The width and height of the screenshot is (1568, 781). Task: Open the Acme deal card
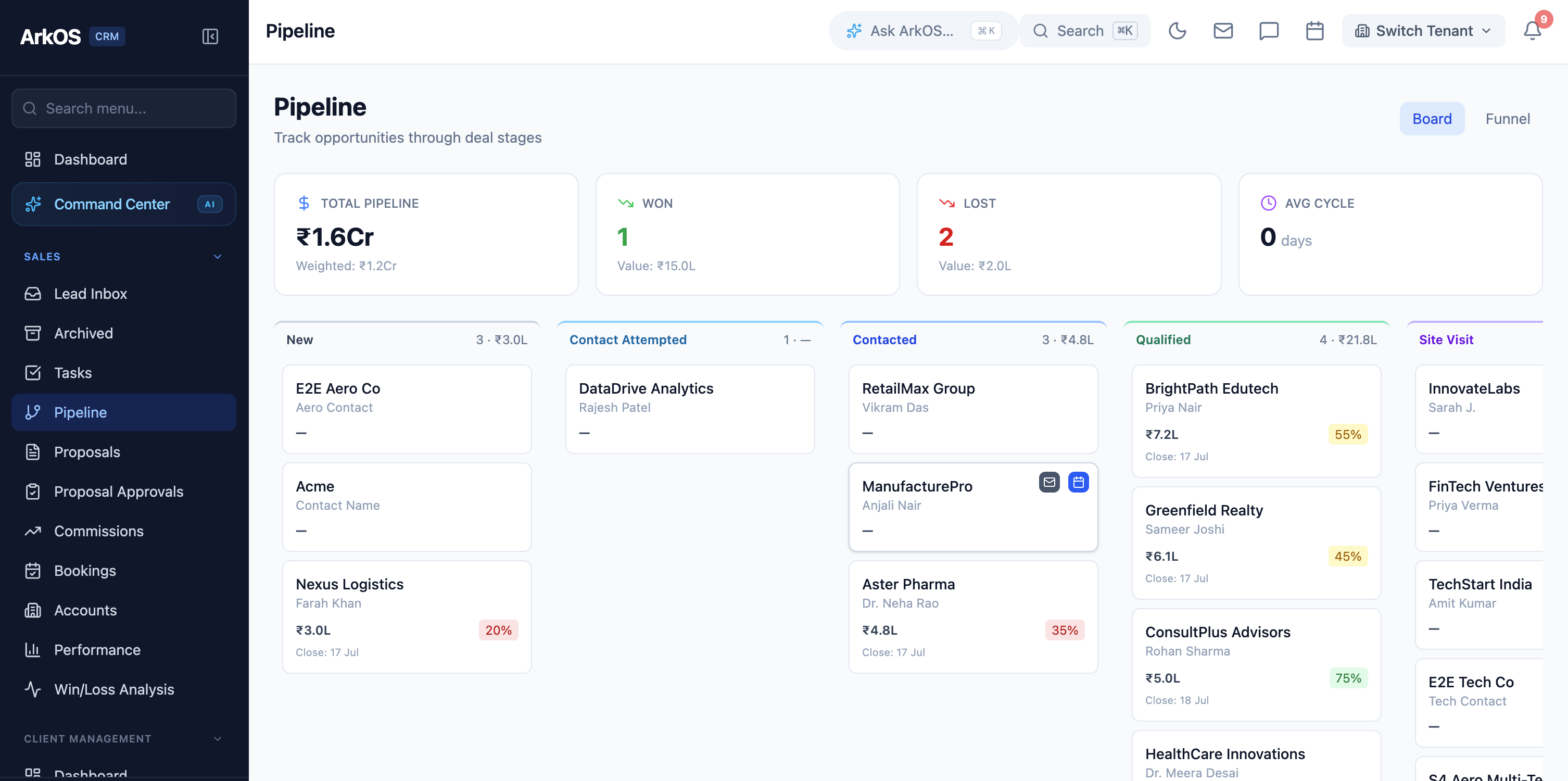407,507
